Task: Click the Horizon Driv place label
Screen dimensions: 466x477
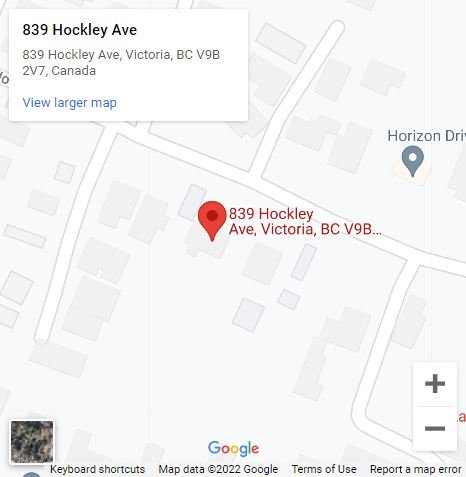Action: 427,136
